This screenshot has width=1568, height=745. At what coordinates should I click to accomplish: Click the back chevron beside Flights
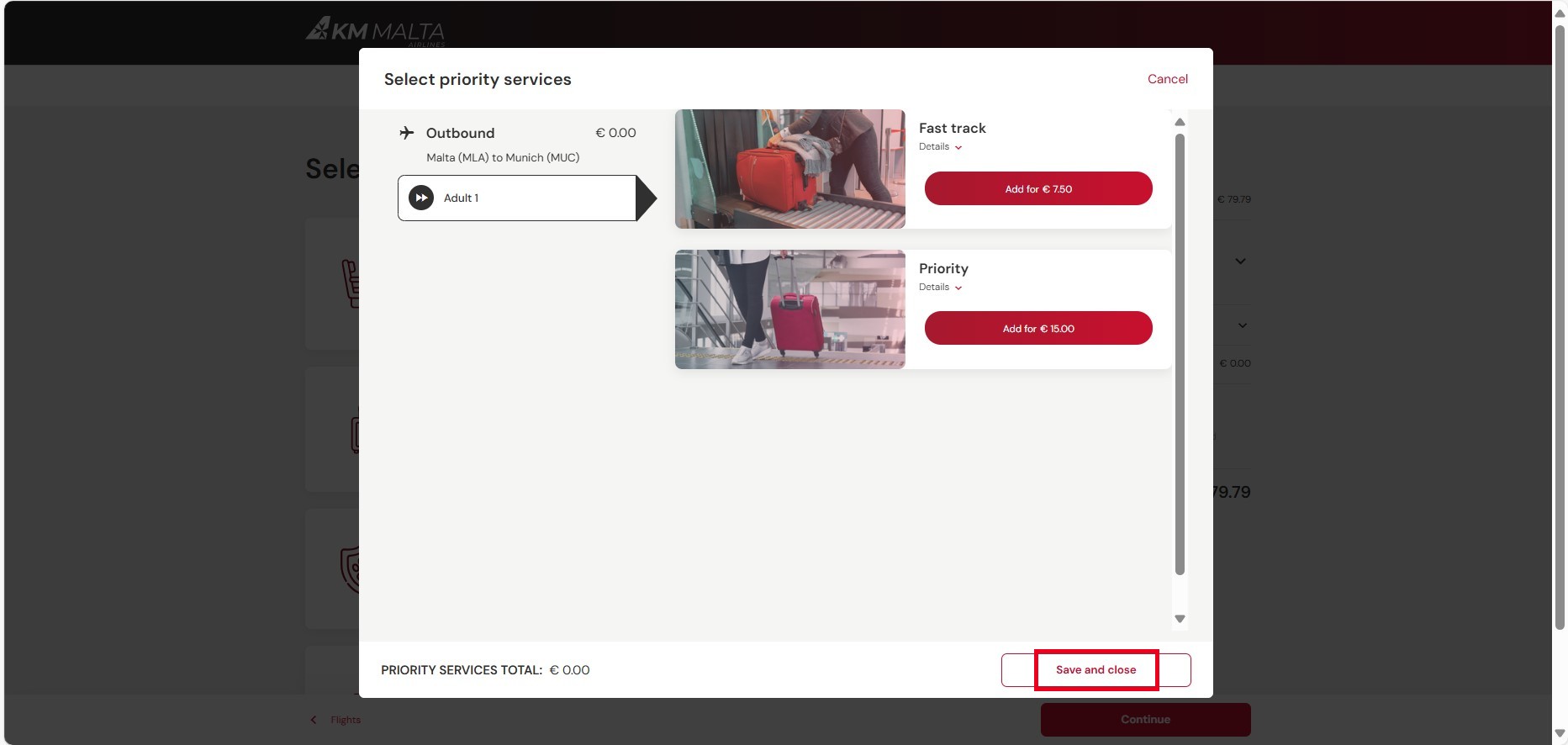[x=314, y=720]
